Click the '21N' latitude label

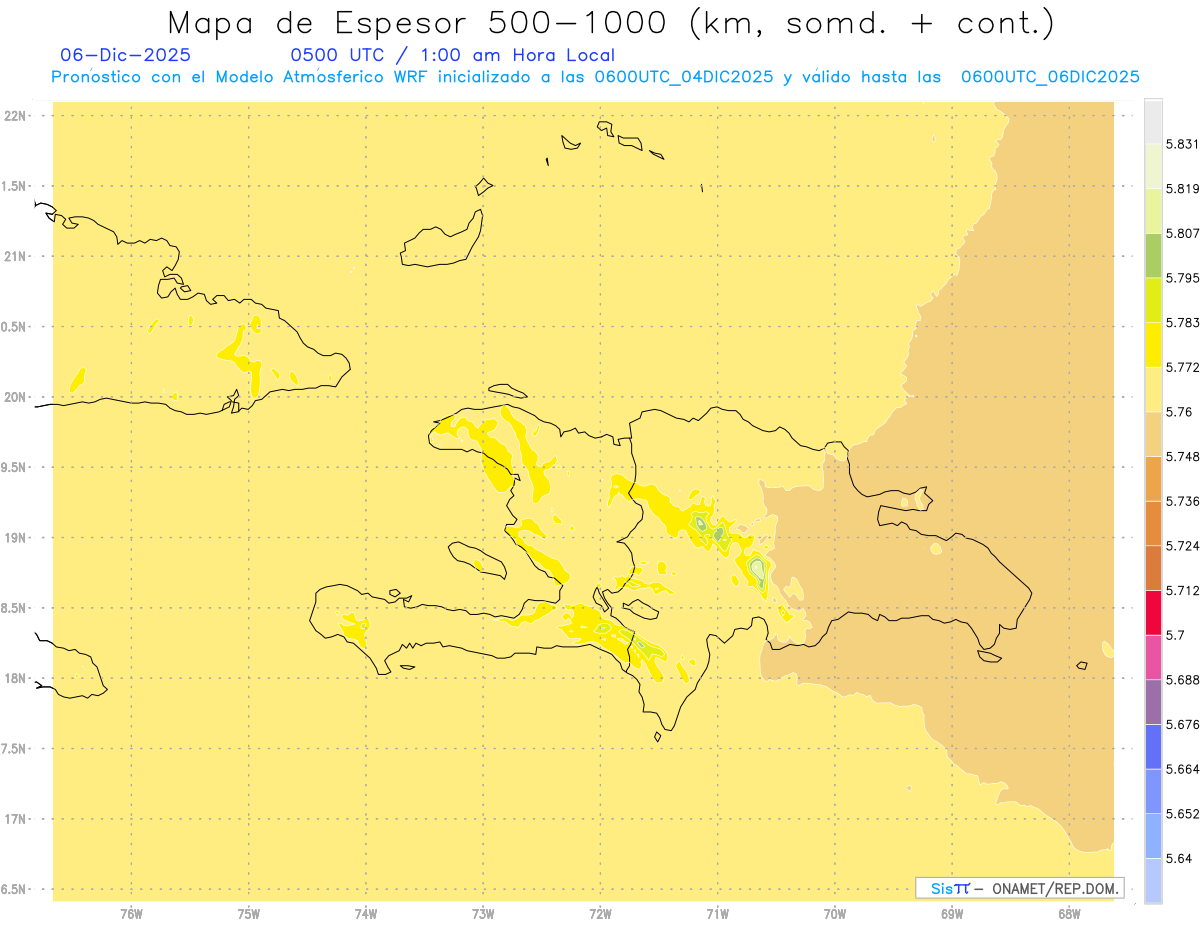pyautogui.click(x=15, y=257)
